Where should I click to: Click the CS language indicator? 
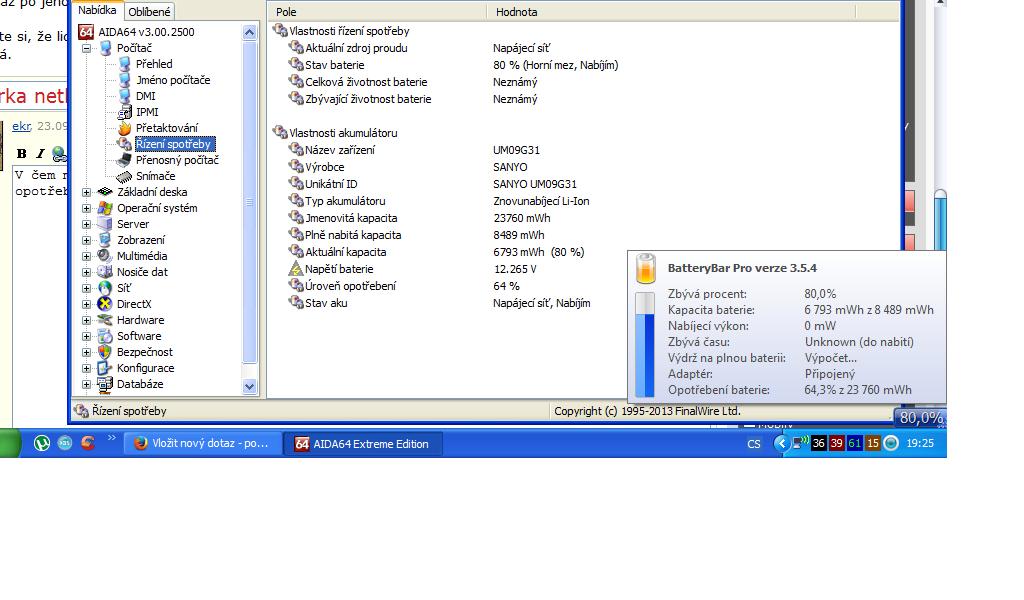[754, 444]
